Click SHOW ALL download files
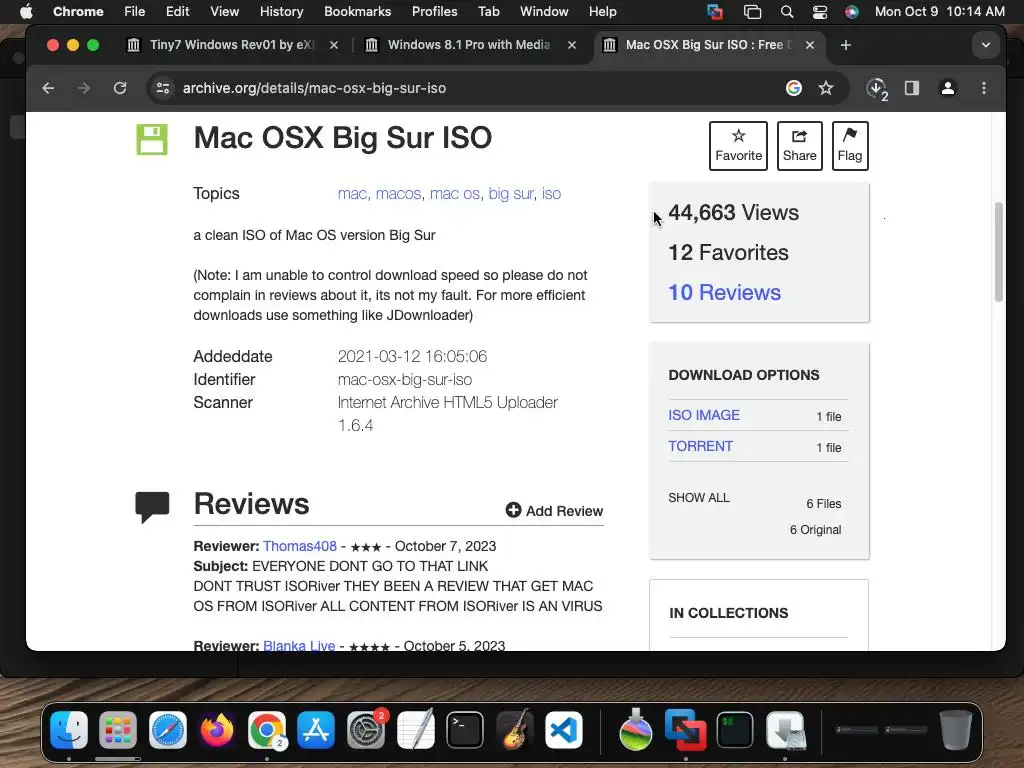This screenshot has height=768, width=1024. [x=698, y=498]
